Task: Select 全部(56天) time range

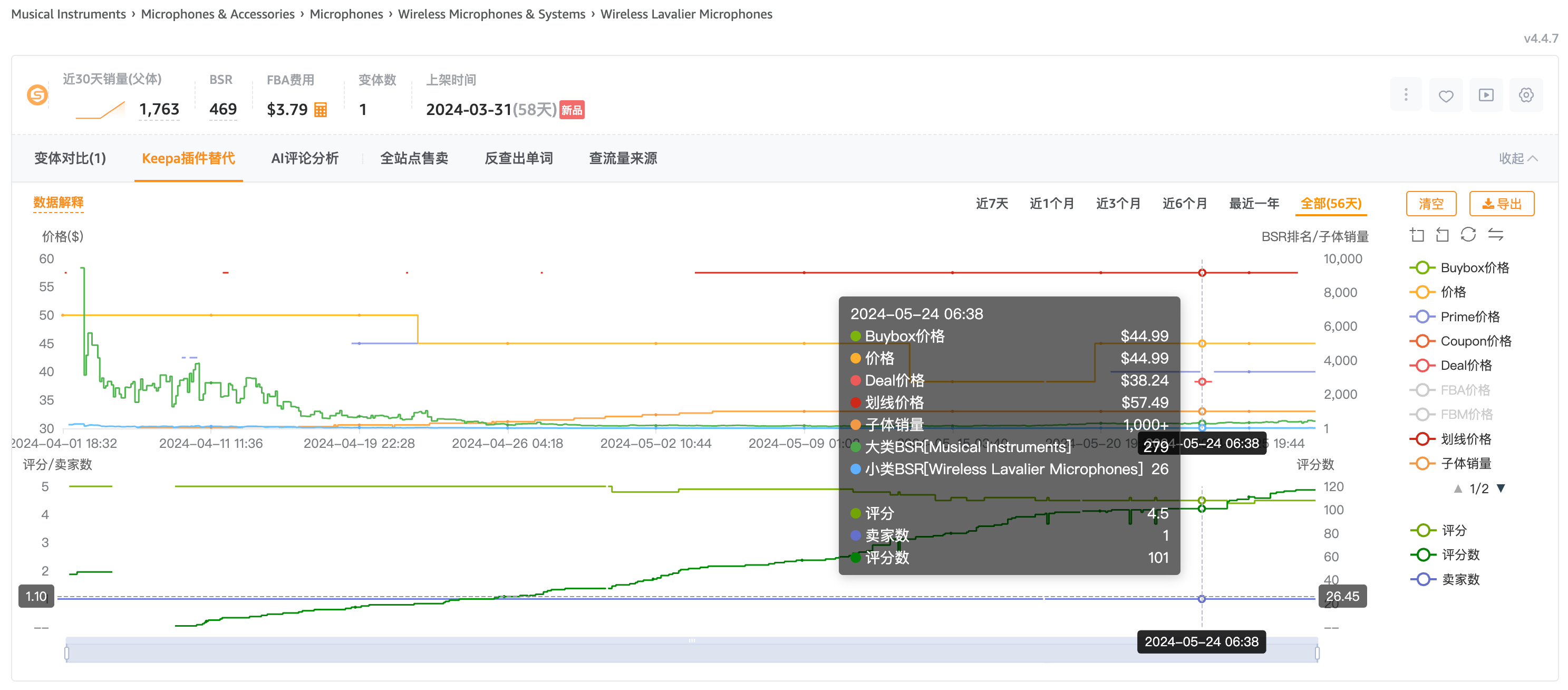Action: pos(1331,204)
